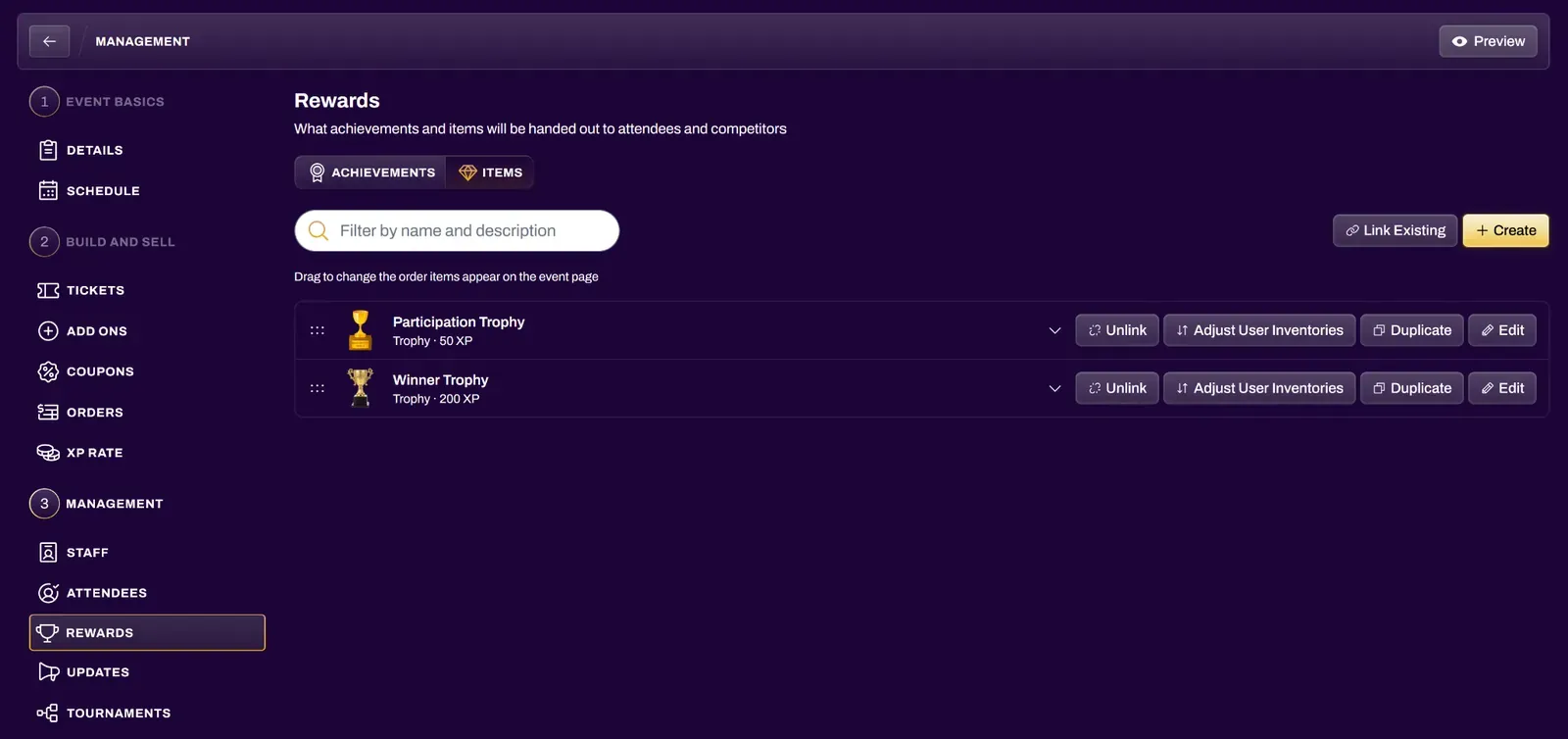Click the Participation Trophy image
This screenshot has height=739, width=1568.
click(x=361, y=330)
